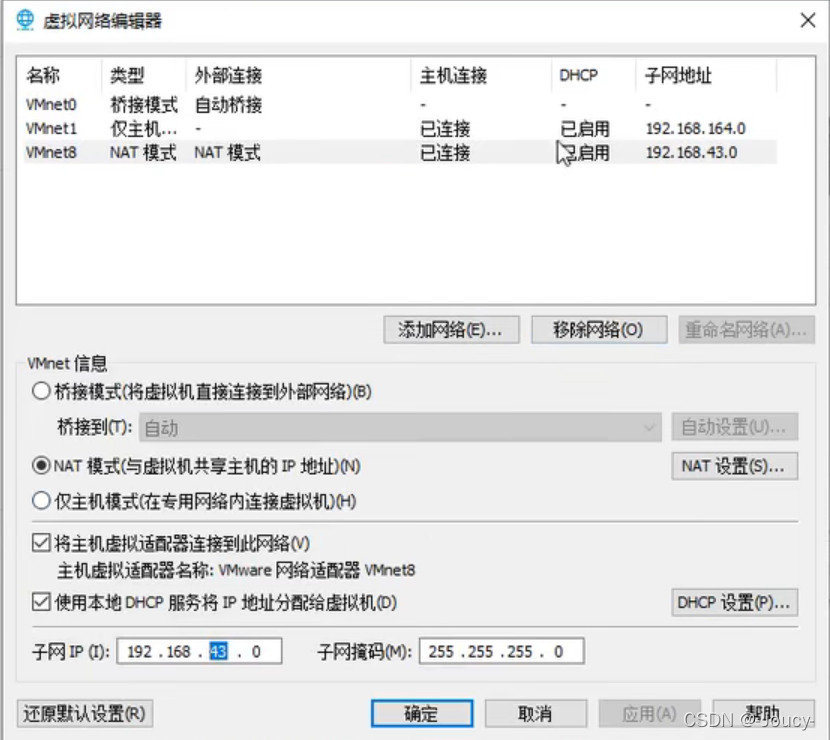830x740 pixels.
Task: Click the Virtual Network Editor globe icon
Action: coord(25,20)
